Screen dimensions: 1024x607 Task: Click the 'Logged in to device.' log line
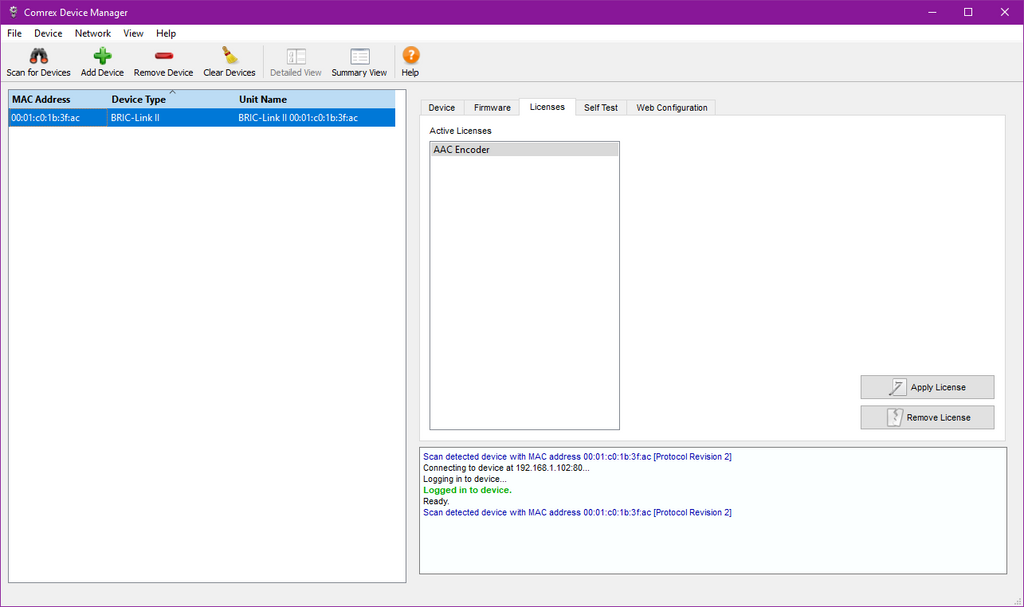(x=468, y=490)
